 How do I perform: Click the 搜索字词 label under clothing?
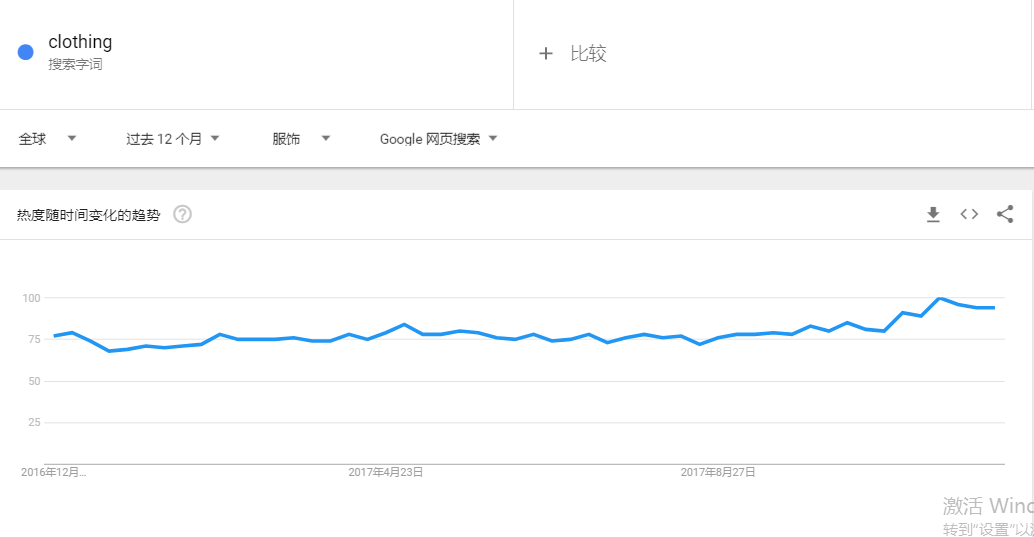coord(75,64)
